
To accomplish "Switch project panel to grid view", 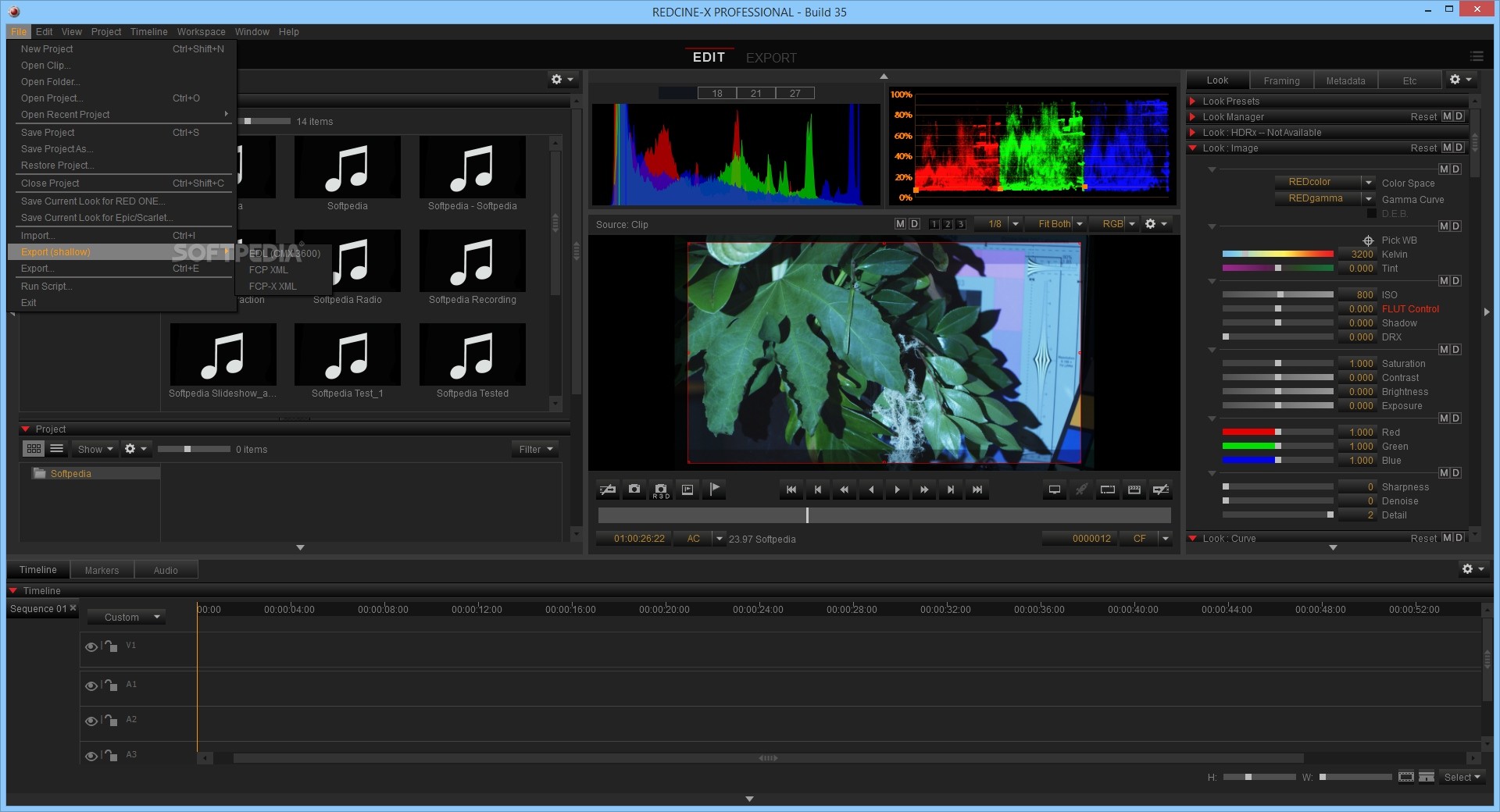I will 34,449.
